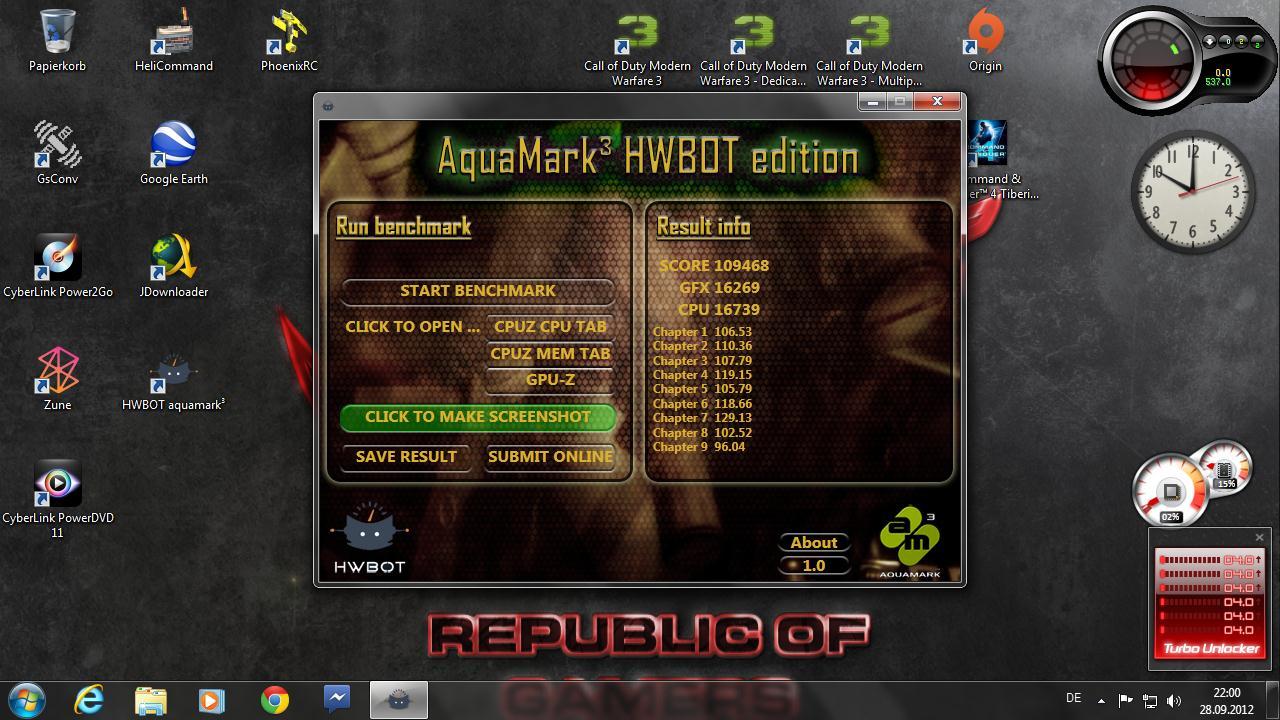Select the HWBOT aquamark desktop shortcut
The height and width of the screenshot is (720, 1280).
pyautogui.click(x=174, y=379)
